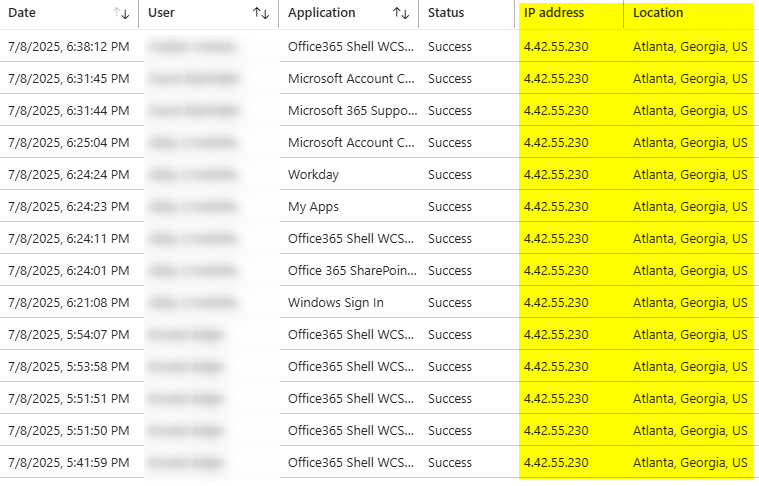Select the Workday application cell
The height and width of the screenshot is (486, 759).
pos(313,175)
